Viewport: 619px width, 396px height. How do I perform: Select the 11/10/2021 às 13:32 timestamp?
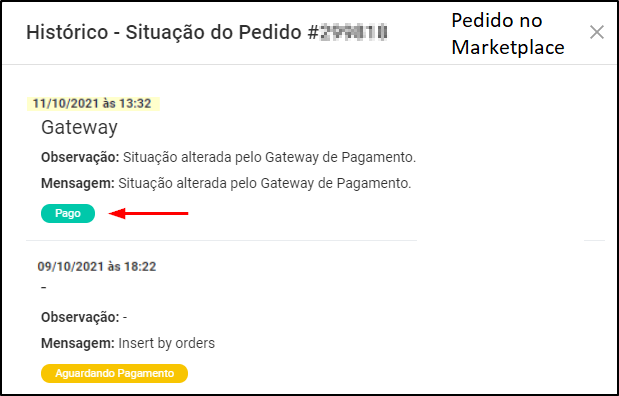click(x=92, y=104)
